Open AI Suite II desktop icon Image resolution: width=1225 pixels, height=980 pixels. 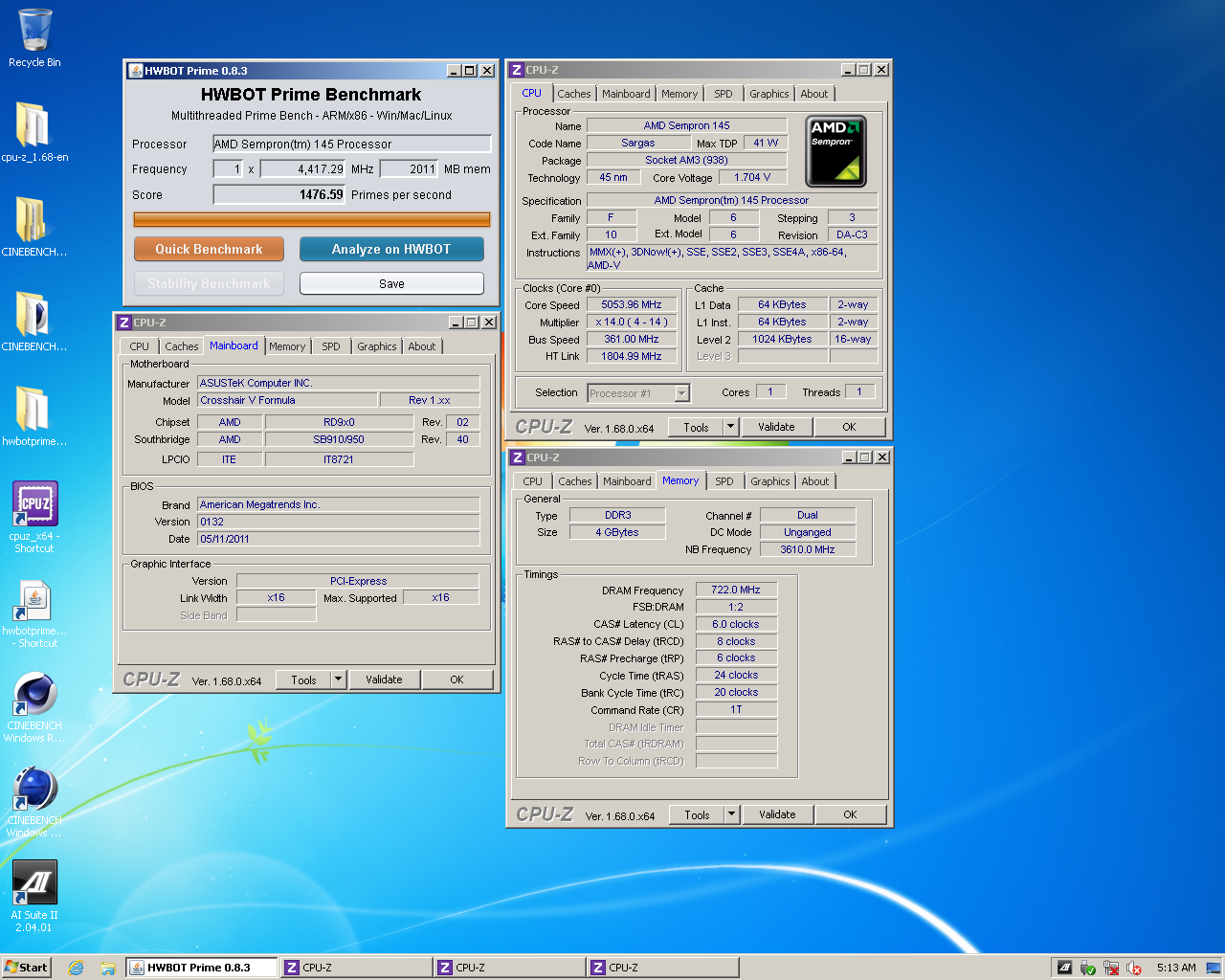coord(34,895)
